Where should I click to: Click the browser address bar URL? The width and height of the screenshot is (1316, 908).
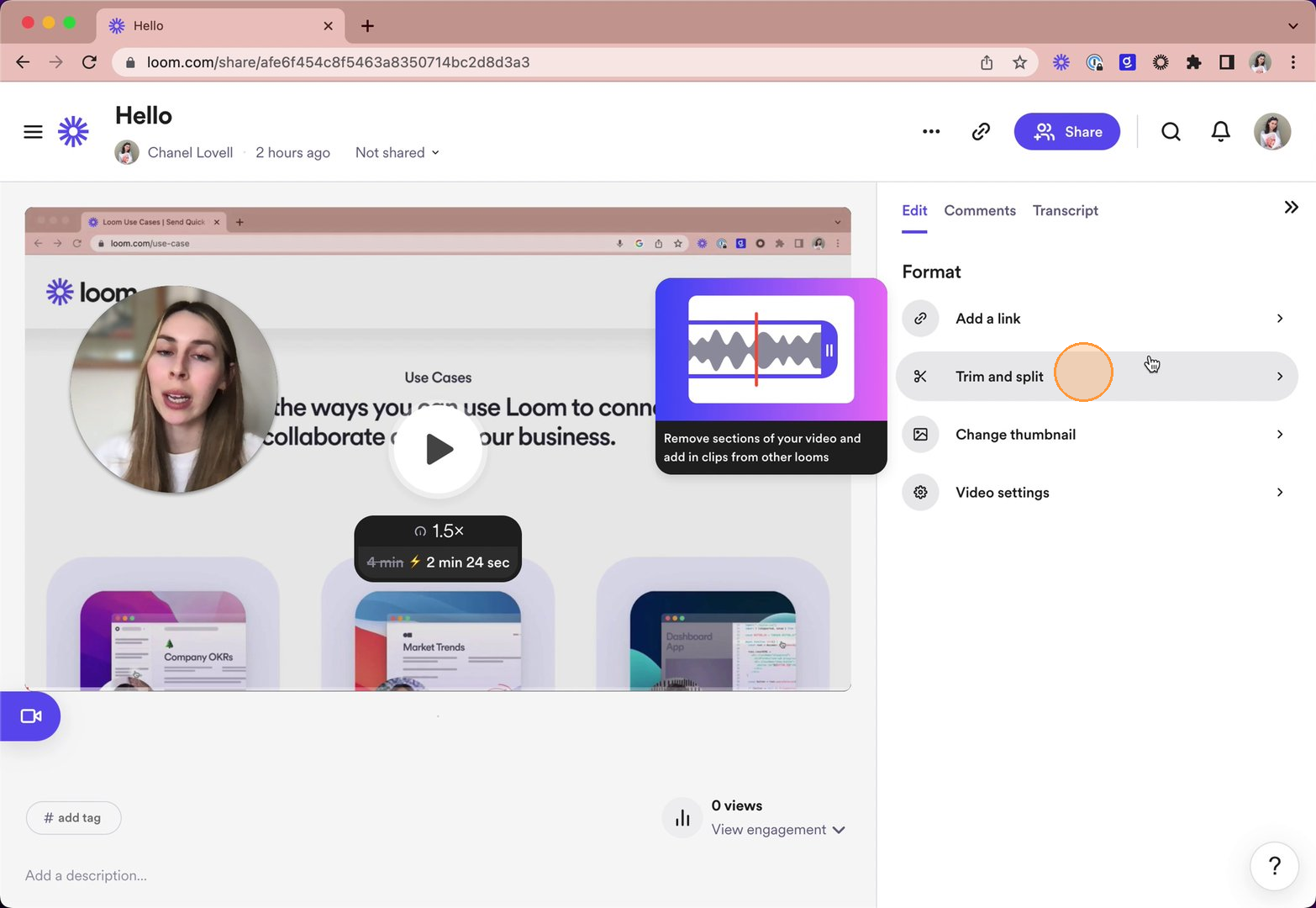338,62
